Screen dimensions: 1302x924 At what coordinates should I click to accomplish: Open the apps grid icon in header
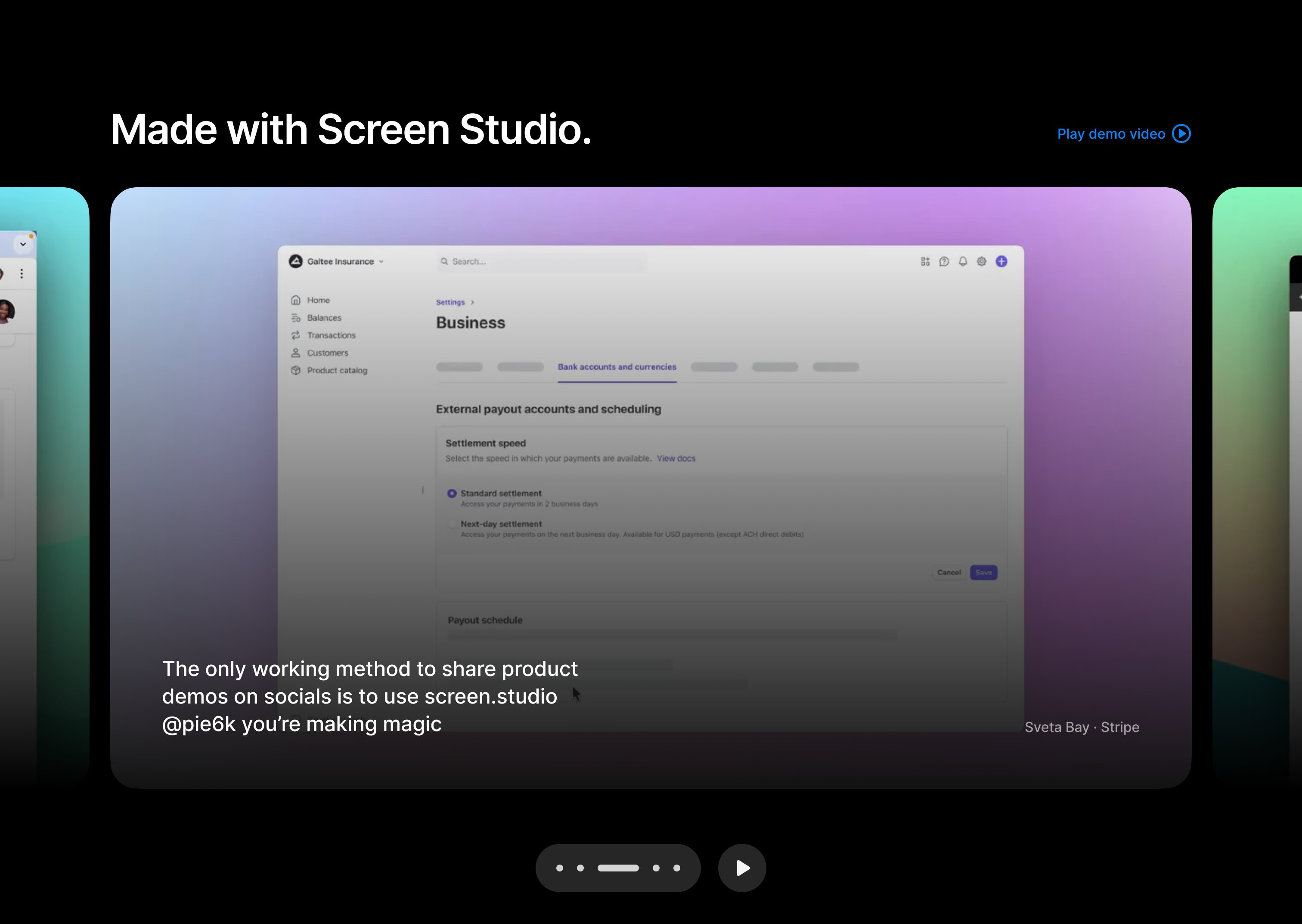point(925,261)
